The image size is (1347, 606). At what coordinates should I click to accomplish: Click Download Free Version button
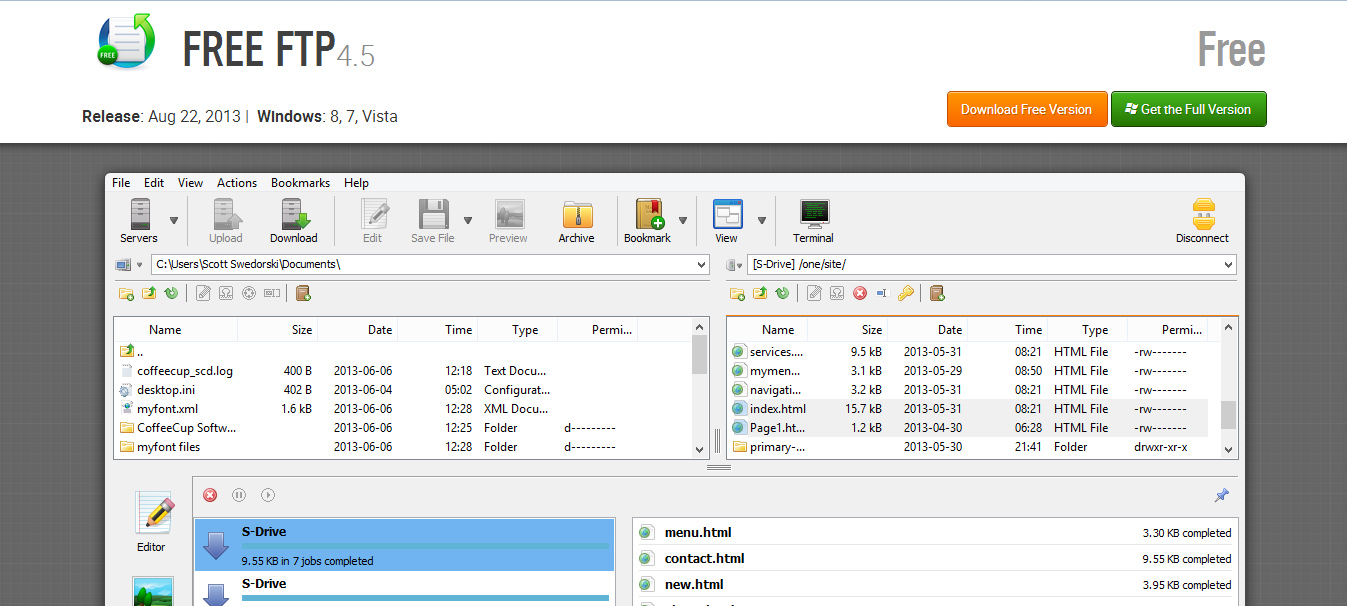click(1027, 109)
